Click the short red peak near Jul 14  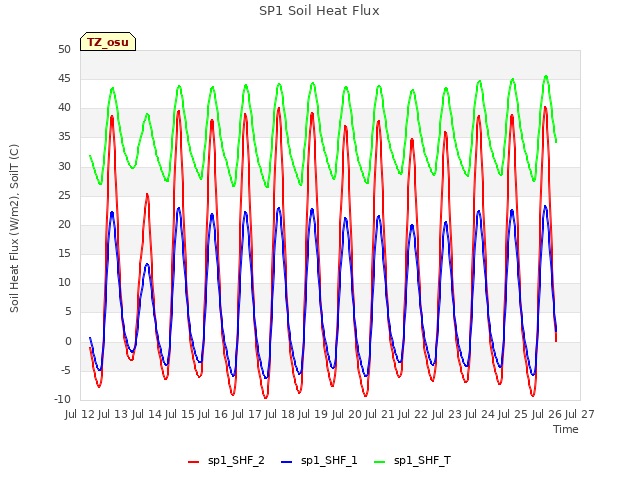pos(147,195)
